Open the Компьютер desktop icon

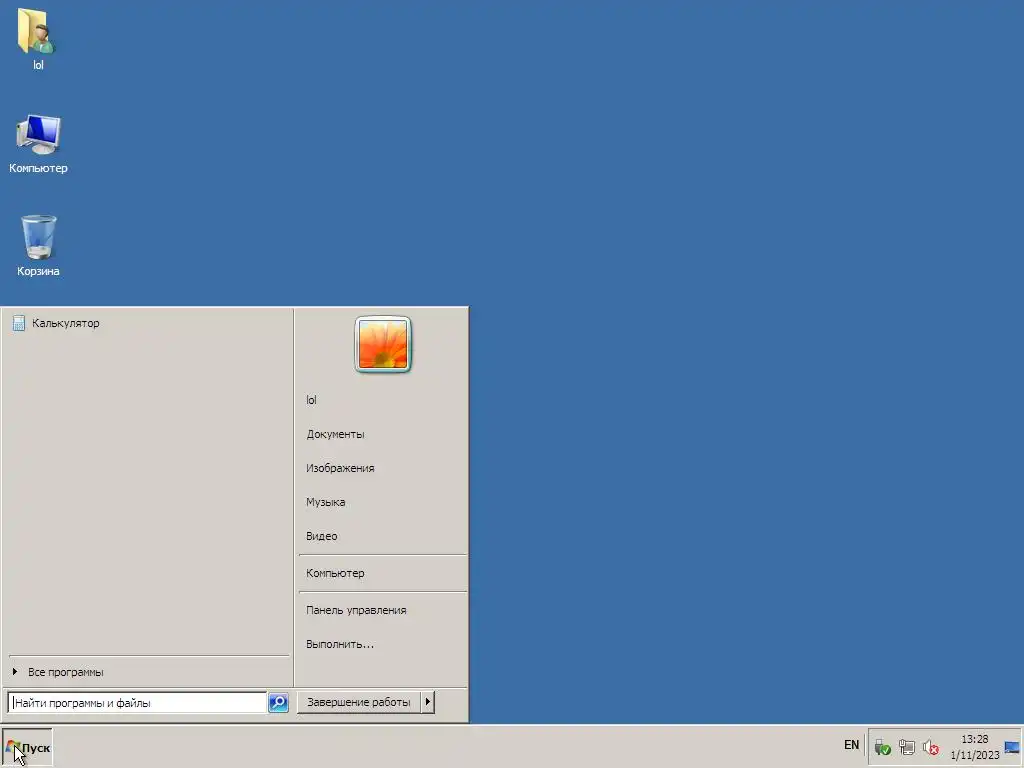point(38,144)
